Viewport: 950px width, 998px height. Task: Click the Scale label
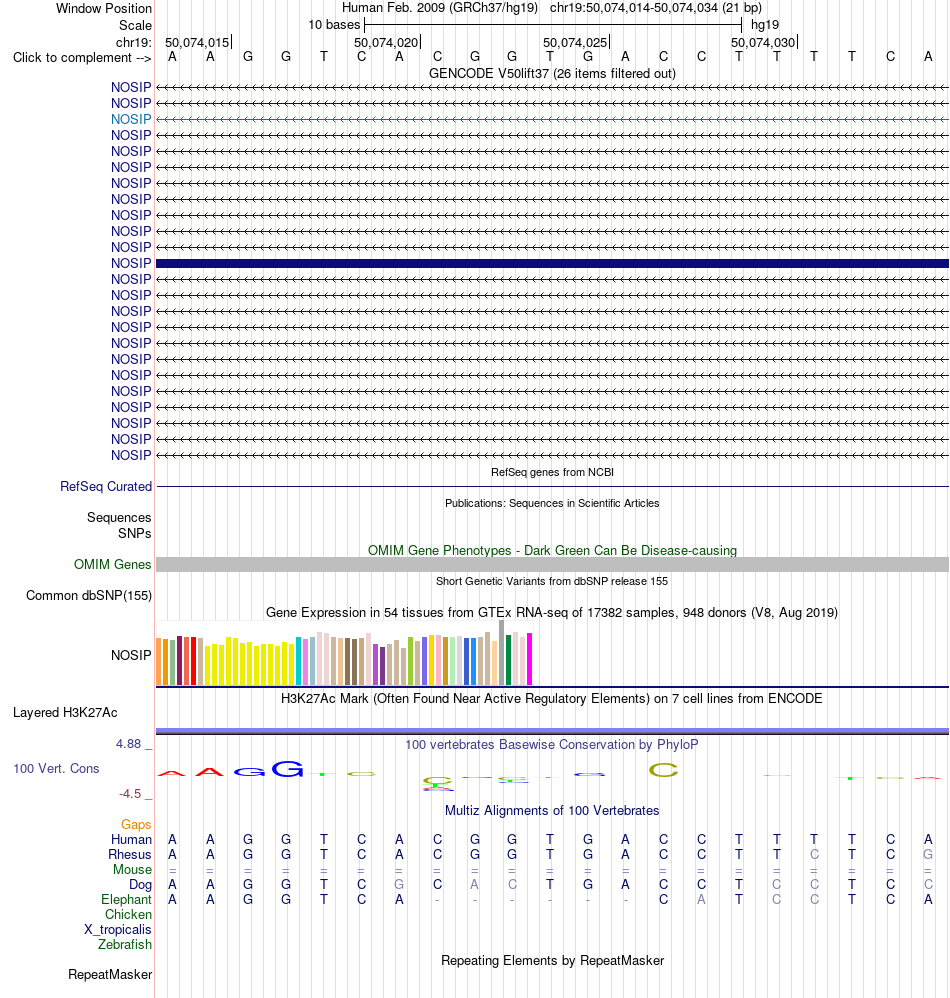click(136, 25)
